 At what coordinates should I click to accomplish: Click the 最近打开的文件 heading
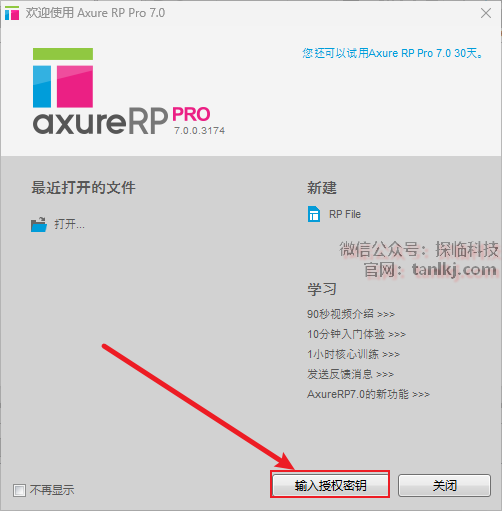coord(83,188)
